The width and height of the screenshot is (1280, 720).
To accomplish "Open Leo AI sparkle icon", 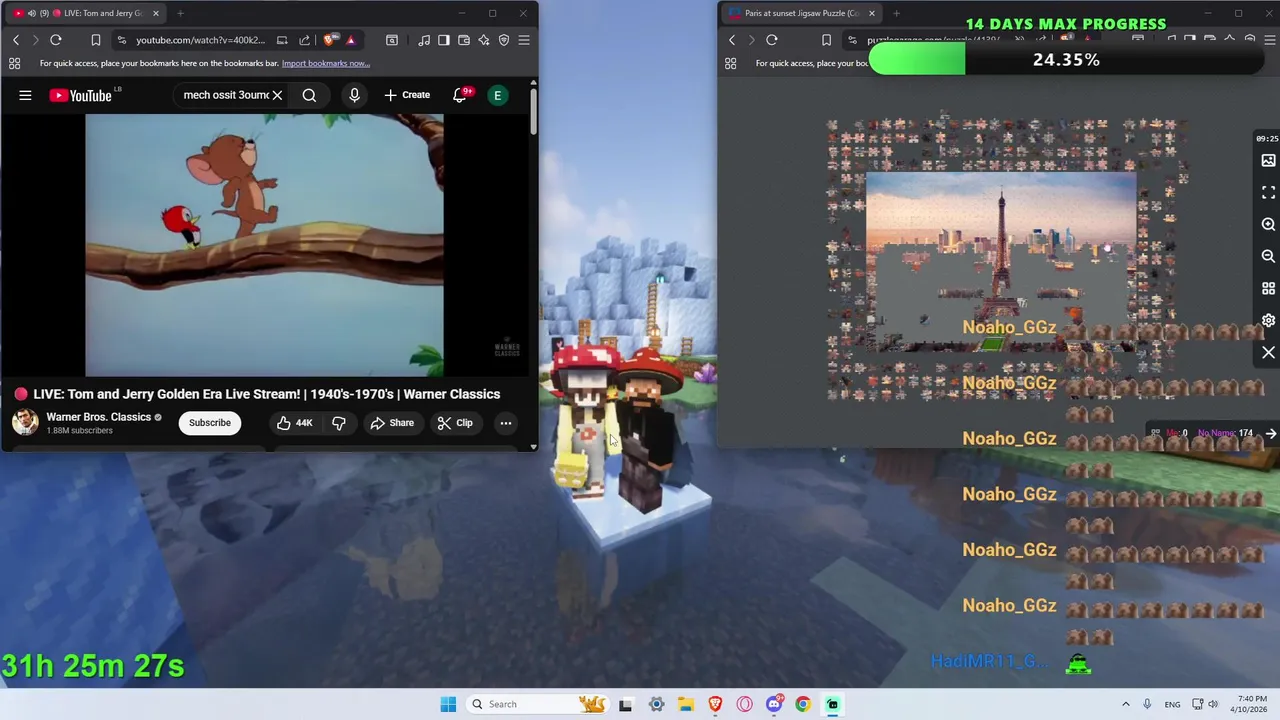I will (x=484, y=40).
